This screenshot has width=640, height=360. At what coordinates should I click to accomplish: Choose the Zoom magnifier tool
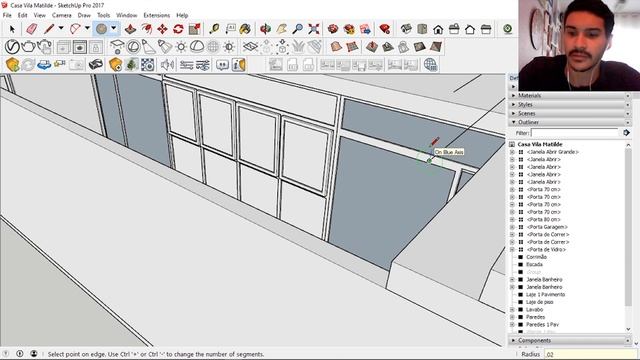click(x=298, y=29)
